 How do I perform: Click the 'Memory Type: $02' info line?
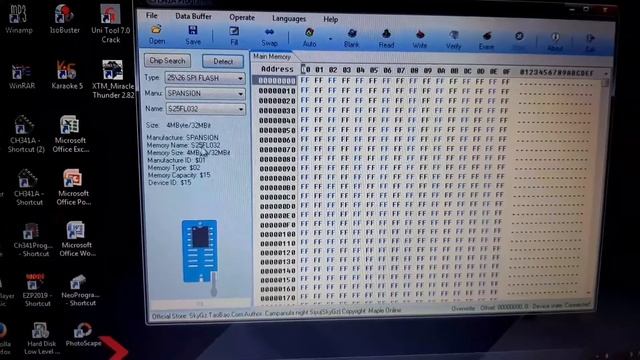tap(173, 167)
